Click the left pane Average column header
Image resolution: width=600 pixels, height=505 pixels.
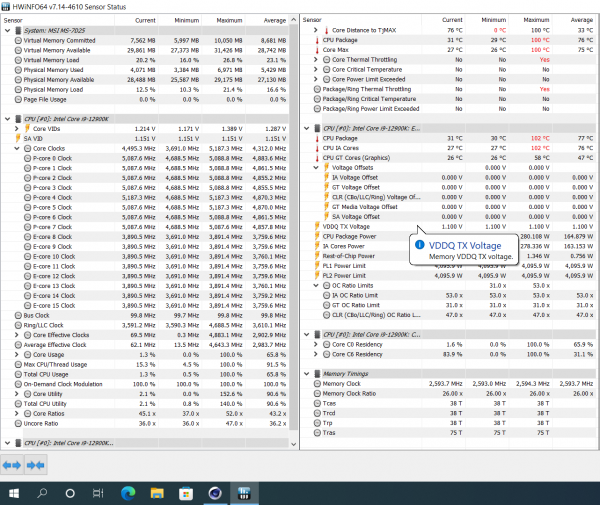pyautogui.click(x=267, y=20)
